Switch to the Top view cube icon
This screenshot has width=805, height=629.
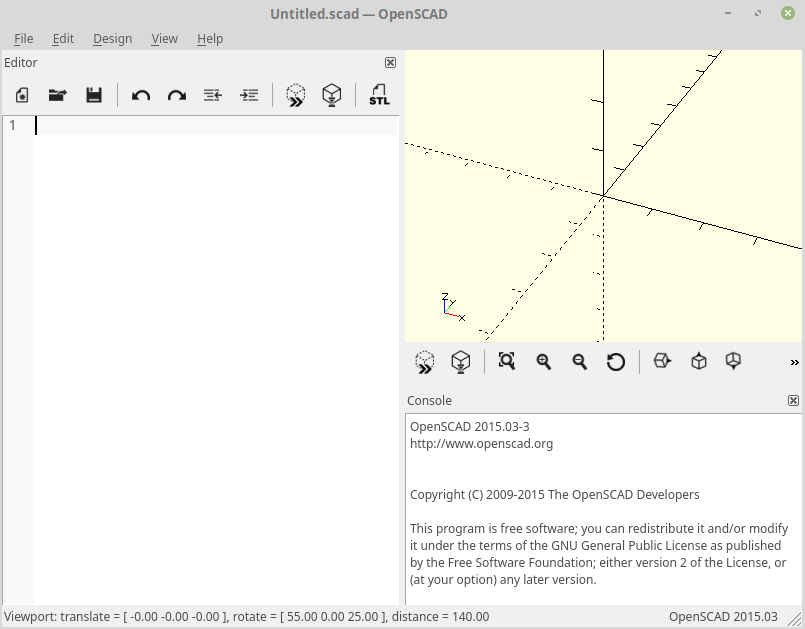699,361
